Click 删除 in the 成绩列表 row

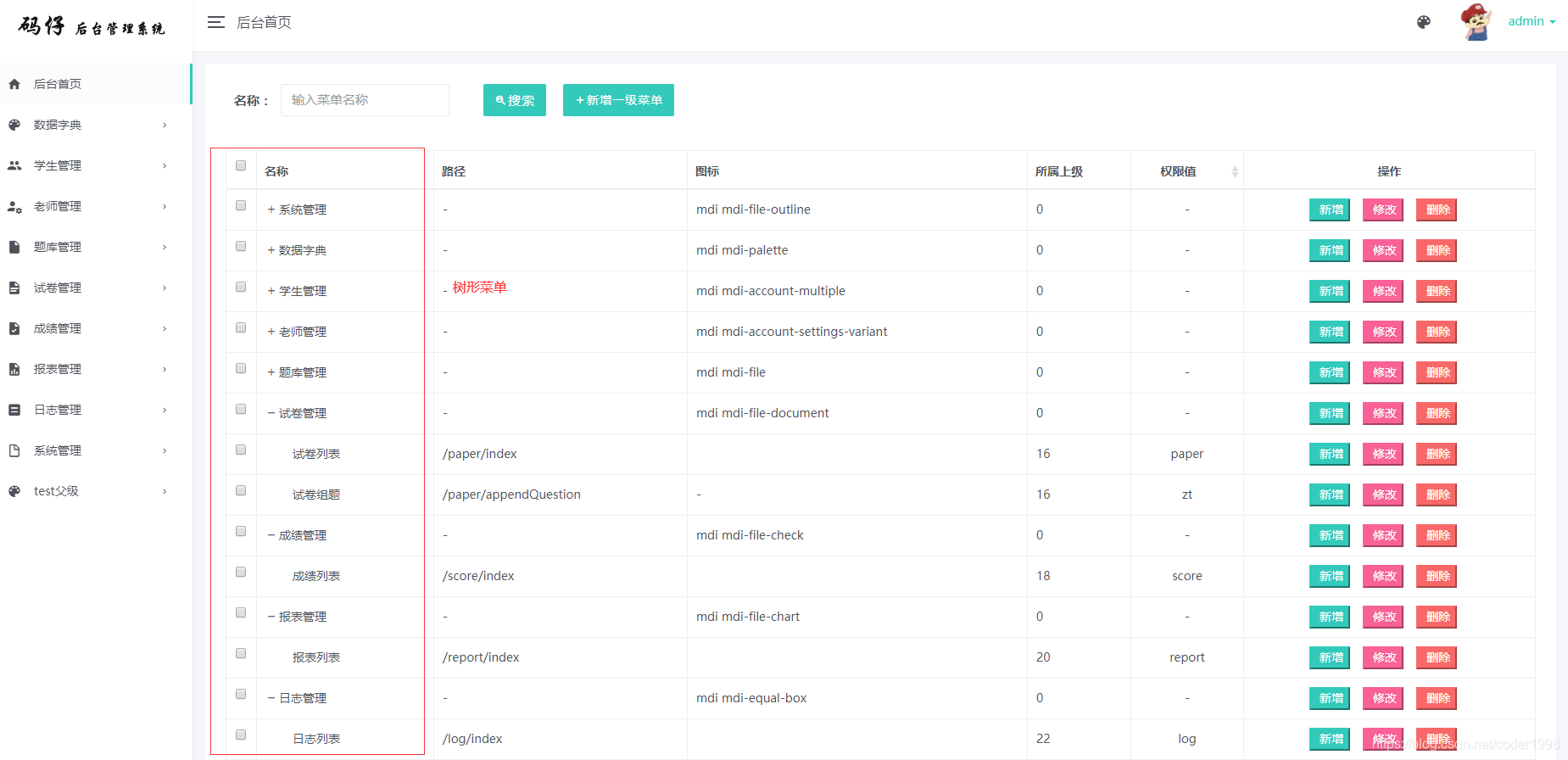(x=1437, y=576)
